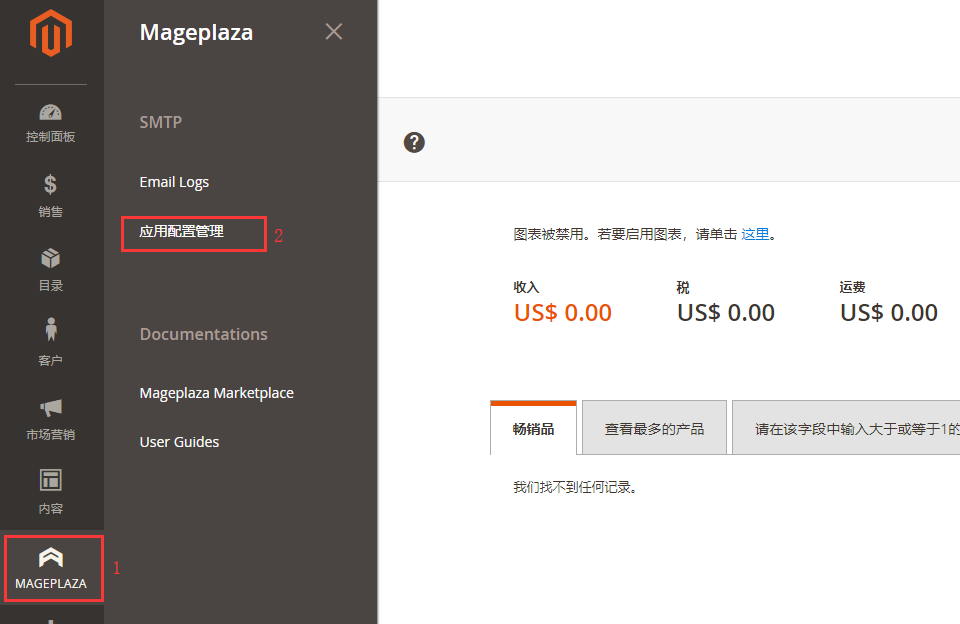Click the 运费 US$ 0.00 value

point(889,313)
